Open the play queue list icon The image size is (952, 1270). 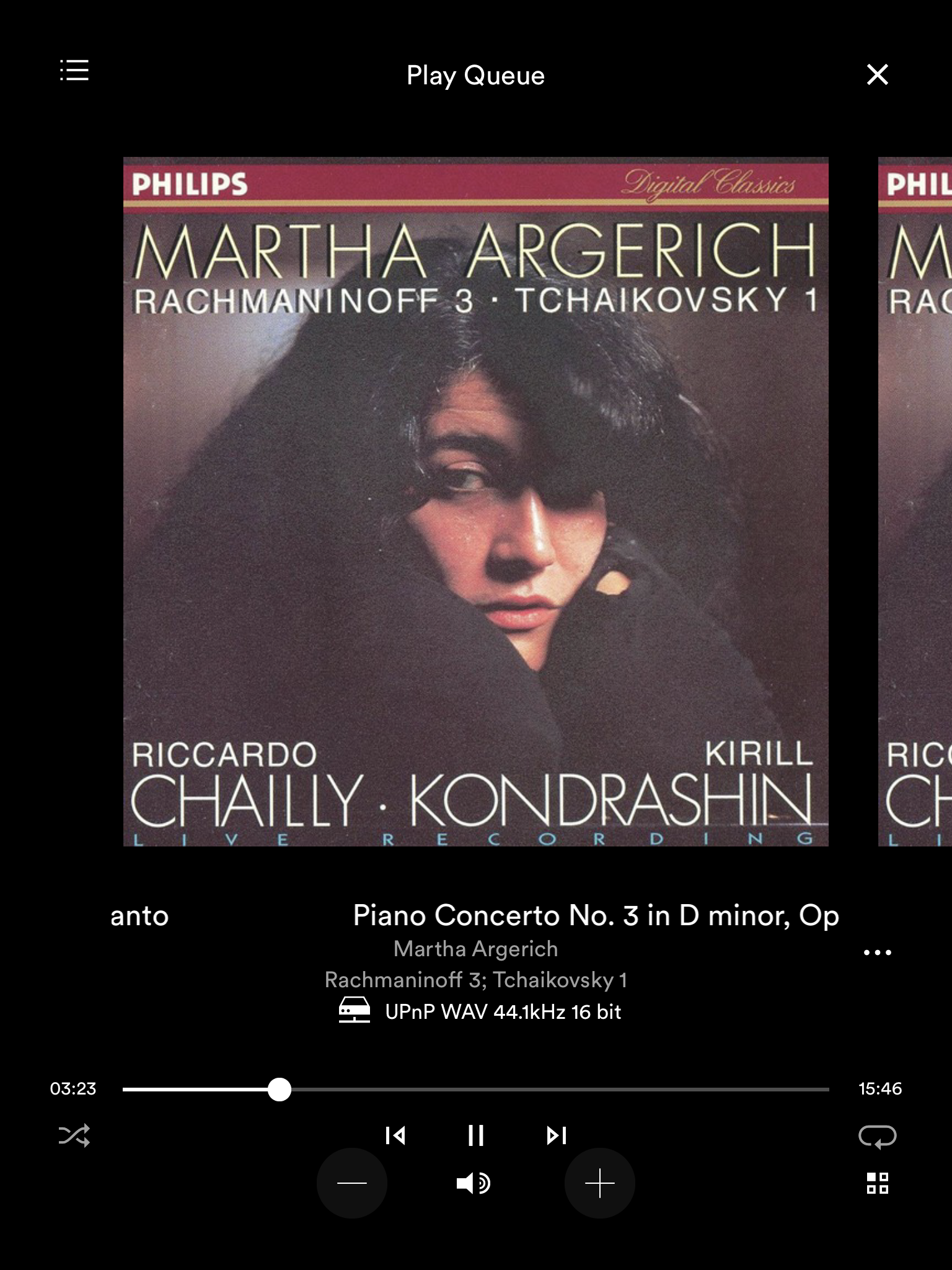pos(74,71)
